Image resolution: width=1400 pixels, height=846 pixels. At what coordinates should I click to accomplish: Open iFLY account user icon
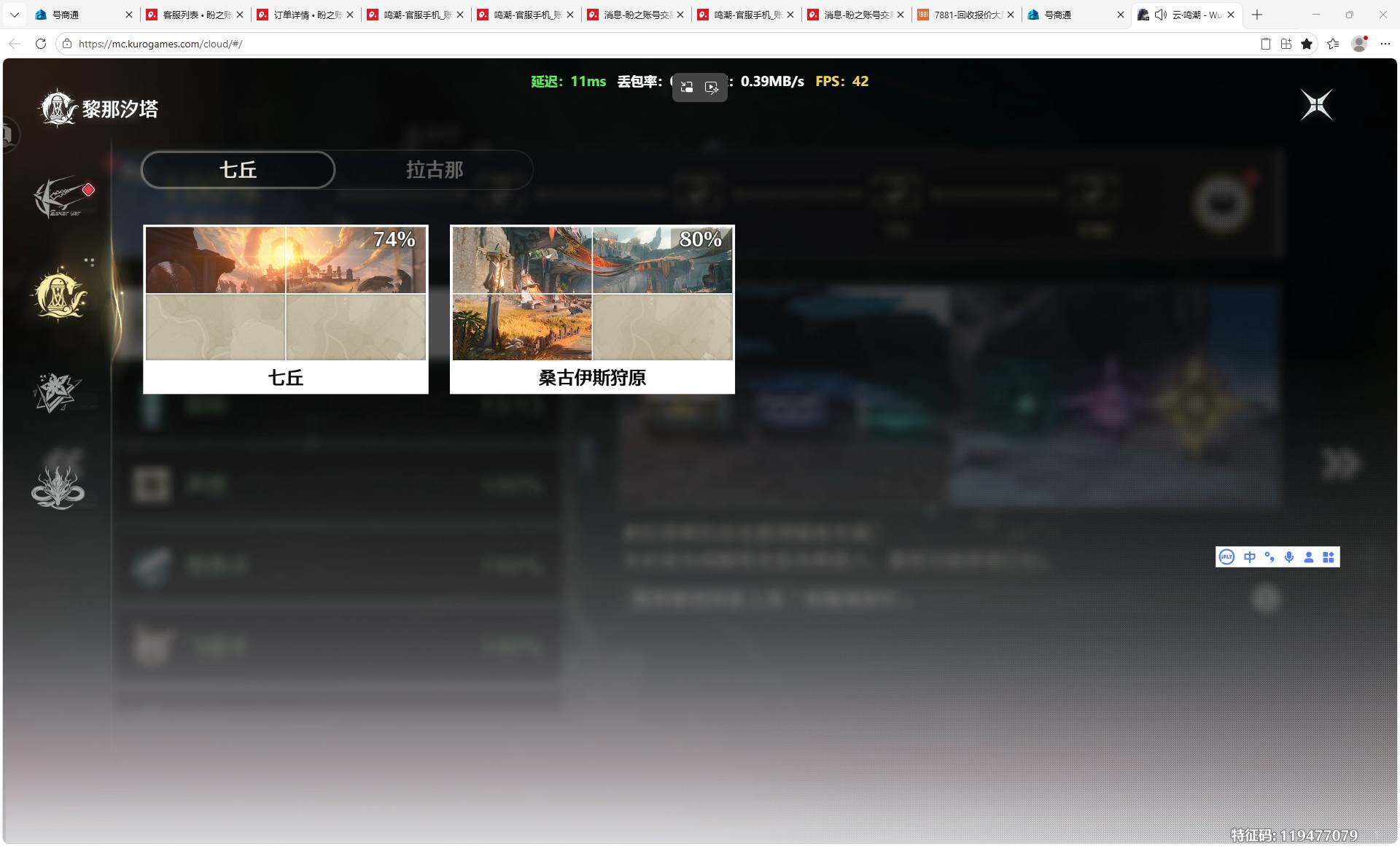tap(1309, 557)
